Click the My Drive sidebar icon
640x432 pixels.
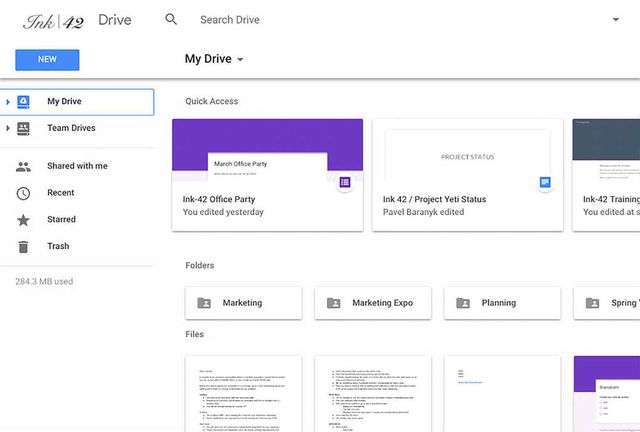tap(23, 102)
